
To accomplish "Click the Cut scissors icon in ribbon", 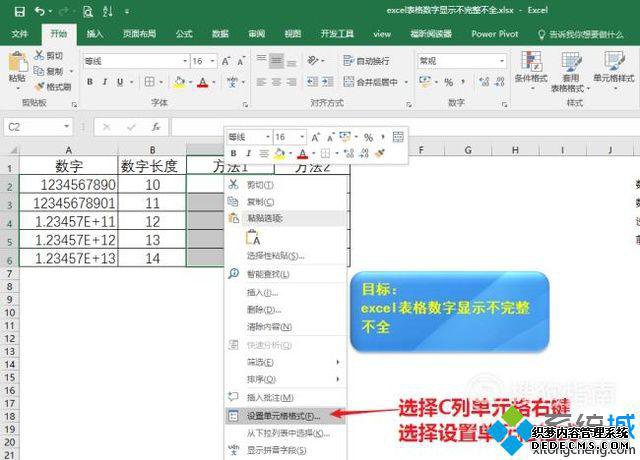I will tap(39, 55).
